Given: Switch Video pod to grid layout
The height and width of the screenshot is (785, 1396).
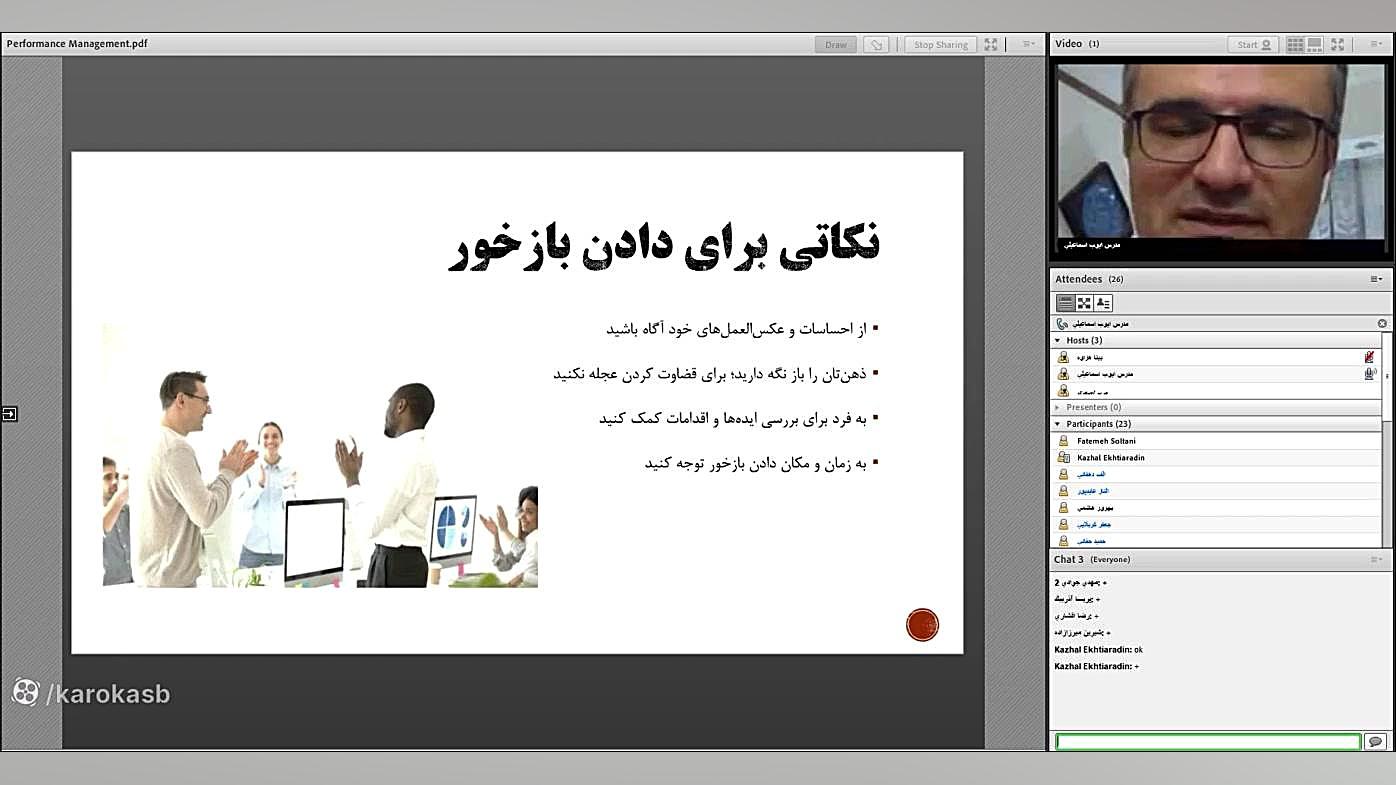Looking at the screenshot, I should click(x=1295, y=44).
